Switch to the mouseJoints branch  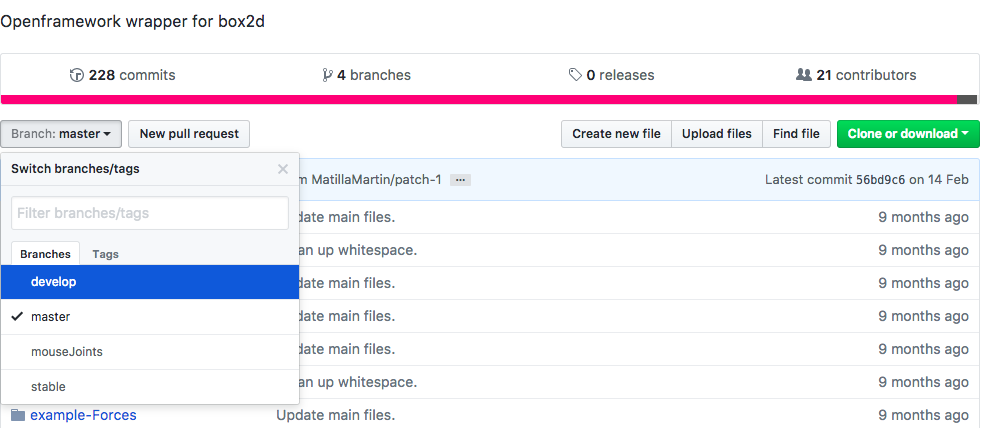tap(150, 352)
